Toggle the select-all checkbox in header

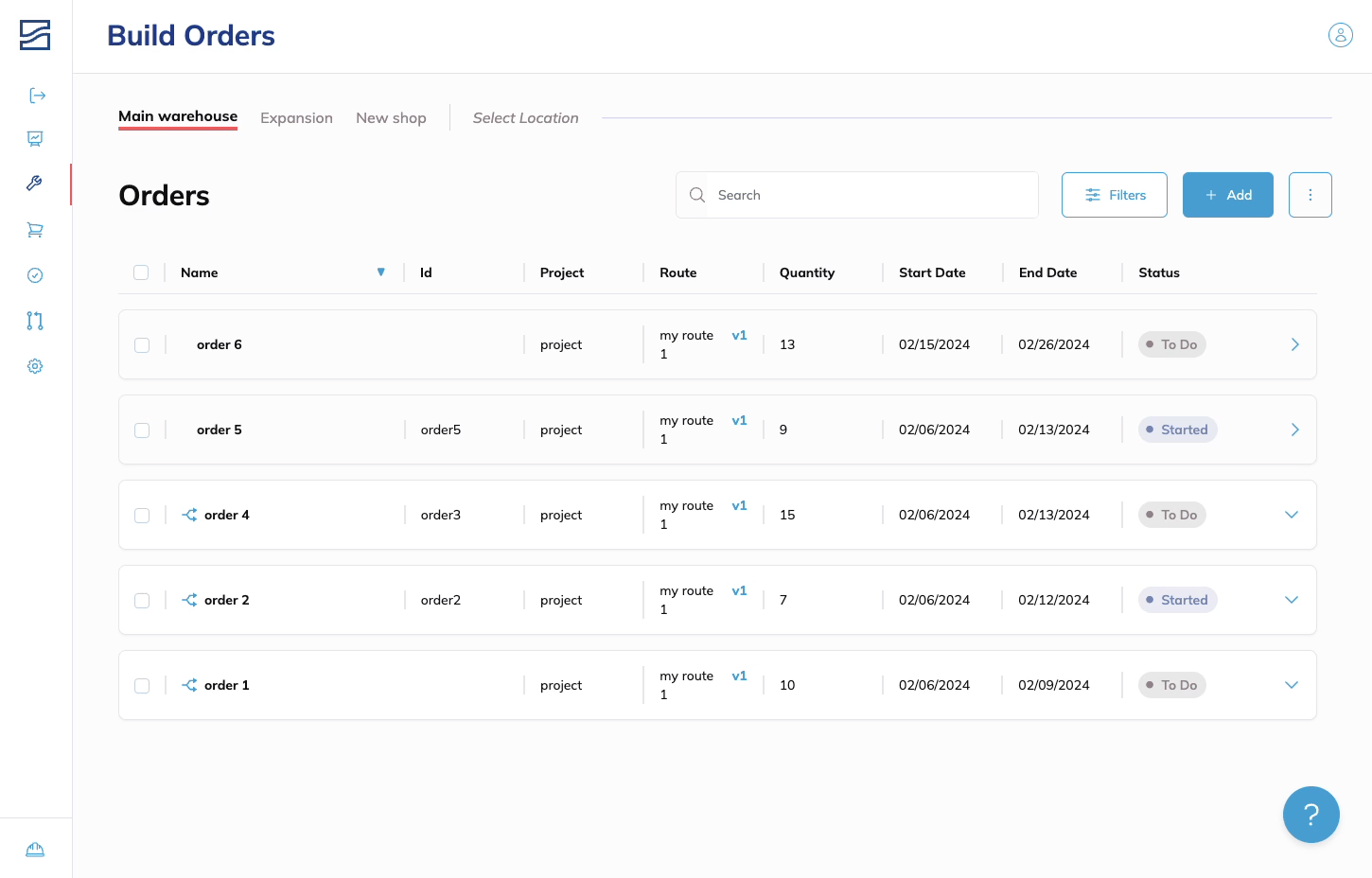click(141, 272)
